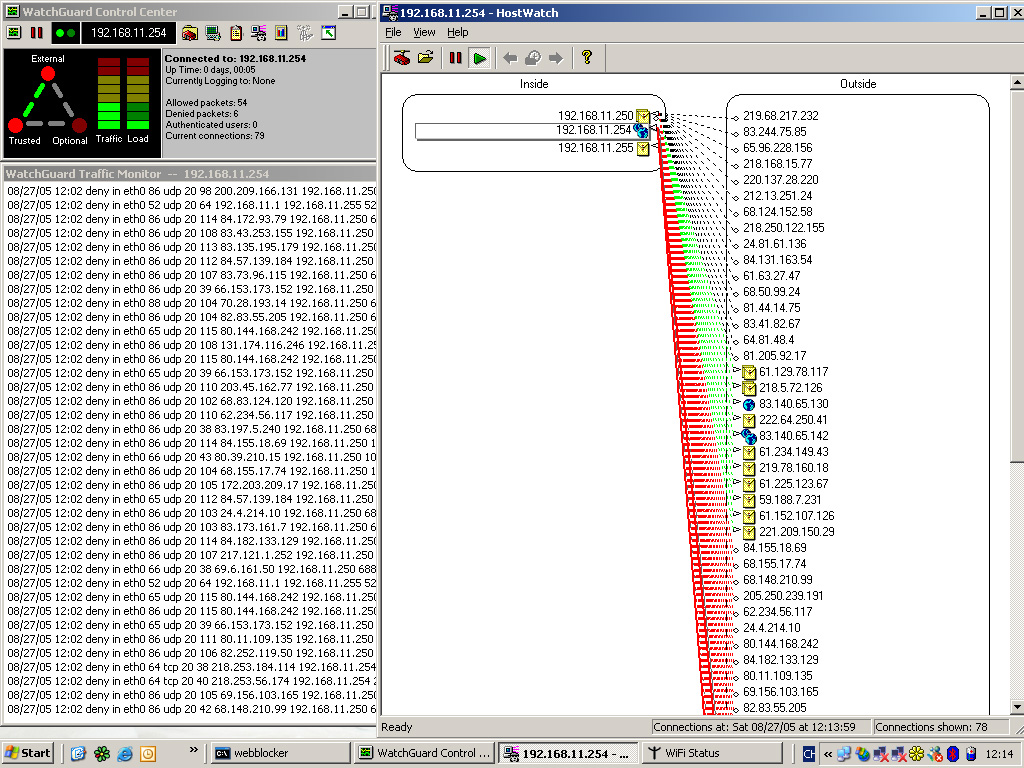Viewport: 1024px width, 768px height.
Task: Click the Optional node of security triangle
Action: click(79, 125)
